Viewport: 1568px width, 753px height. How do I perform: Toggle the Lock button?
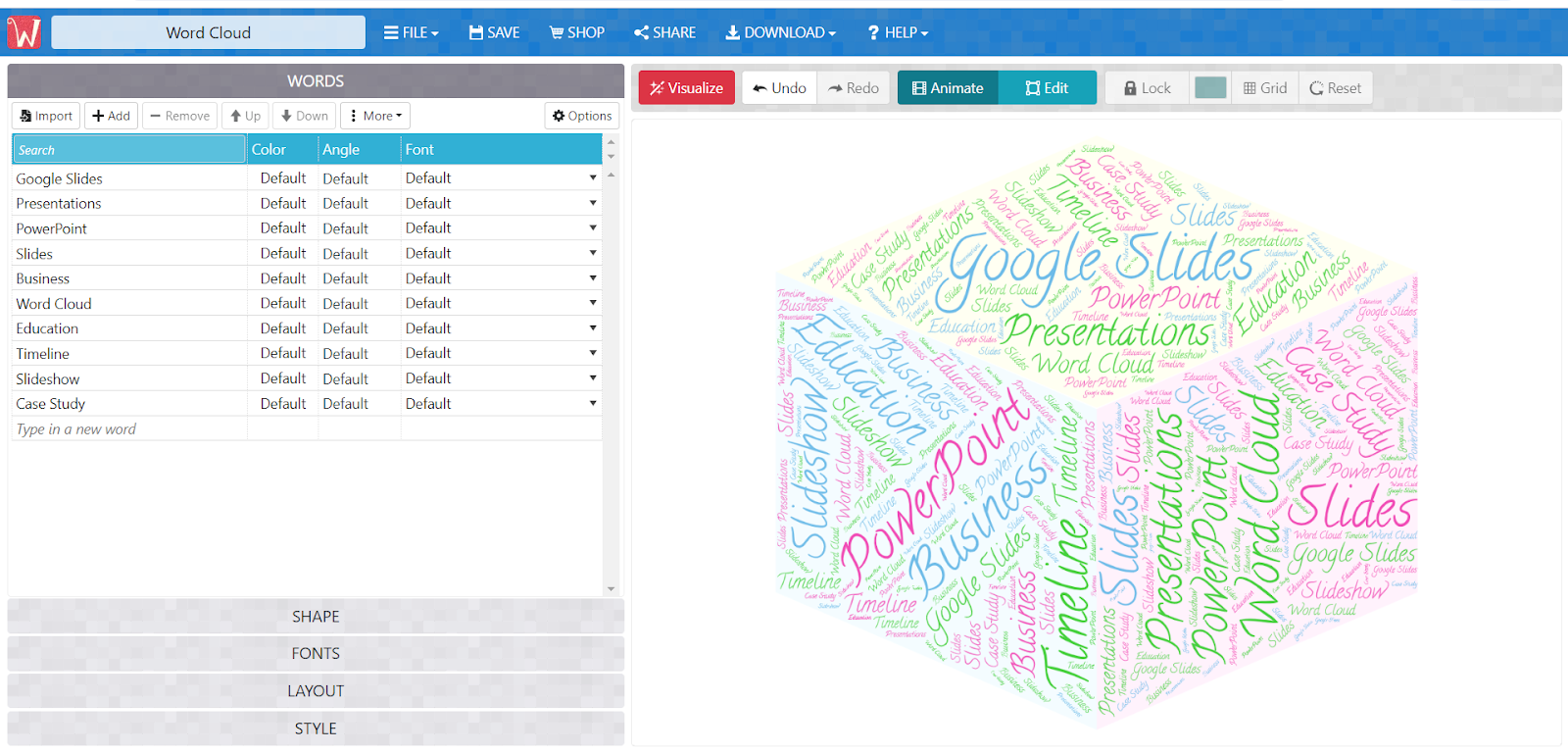[x=1148, y=88]
